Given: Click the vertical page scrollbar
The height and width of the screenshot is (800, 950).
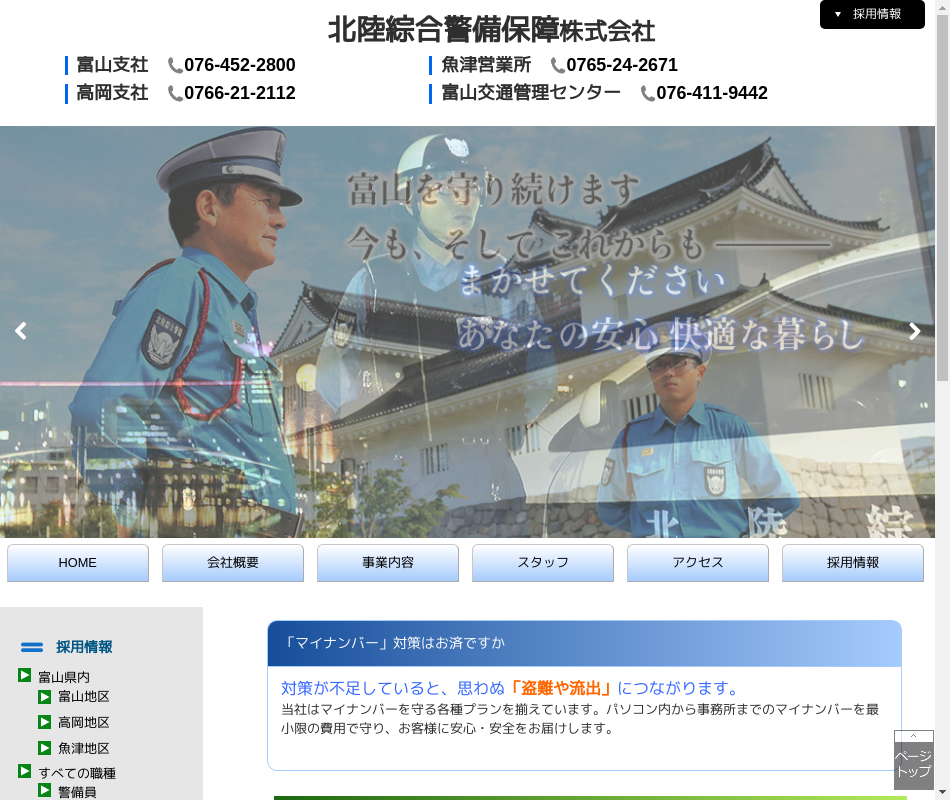Looking at the screenshot, I should click(x=942, y=200).
